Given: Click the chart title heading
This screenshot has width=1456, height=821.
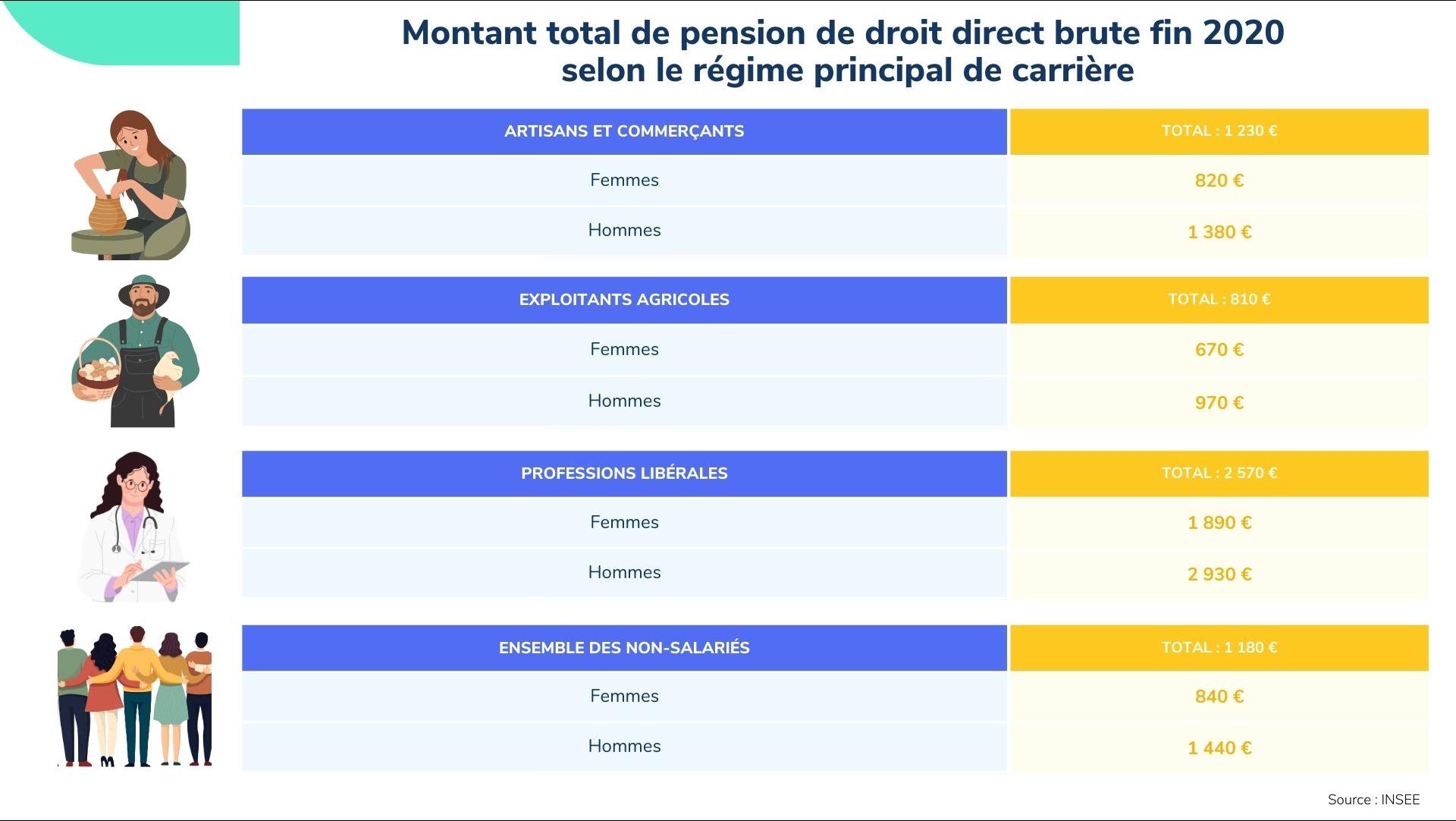Looking at the screenshot, I should pos(843,52).
